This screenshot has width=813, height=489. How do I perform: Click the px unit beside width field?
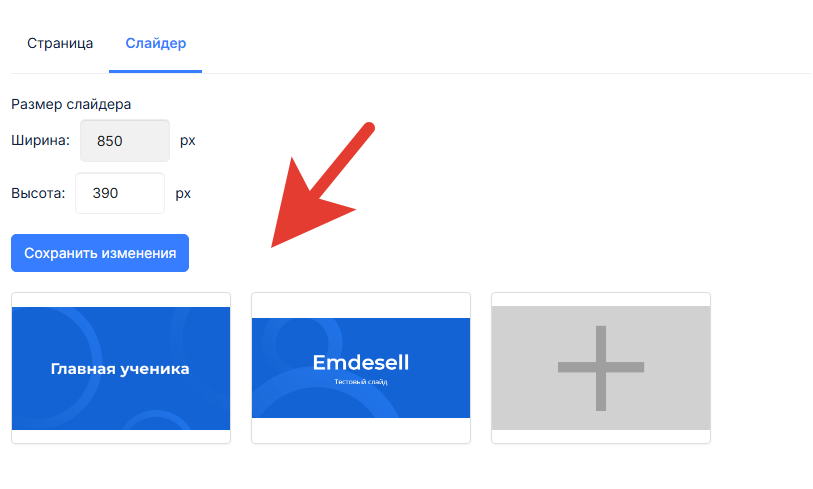[188, 141]
